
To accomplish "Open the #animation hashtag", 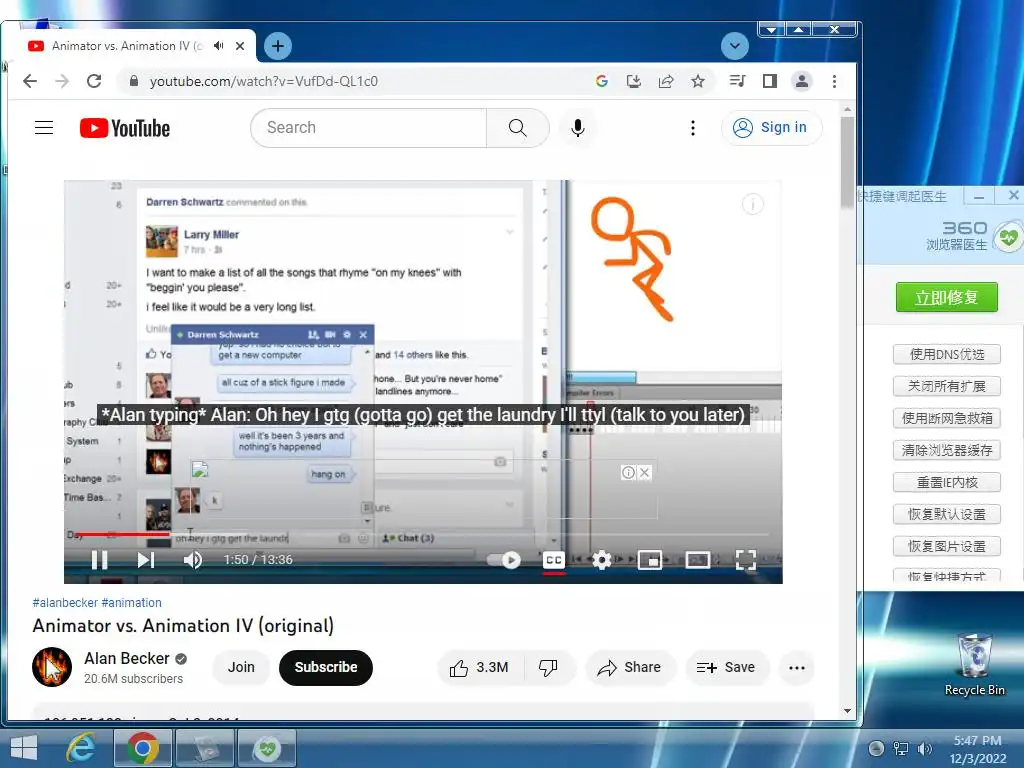I will (131, 602).
